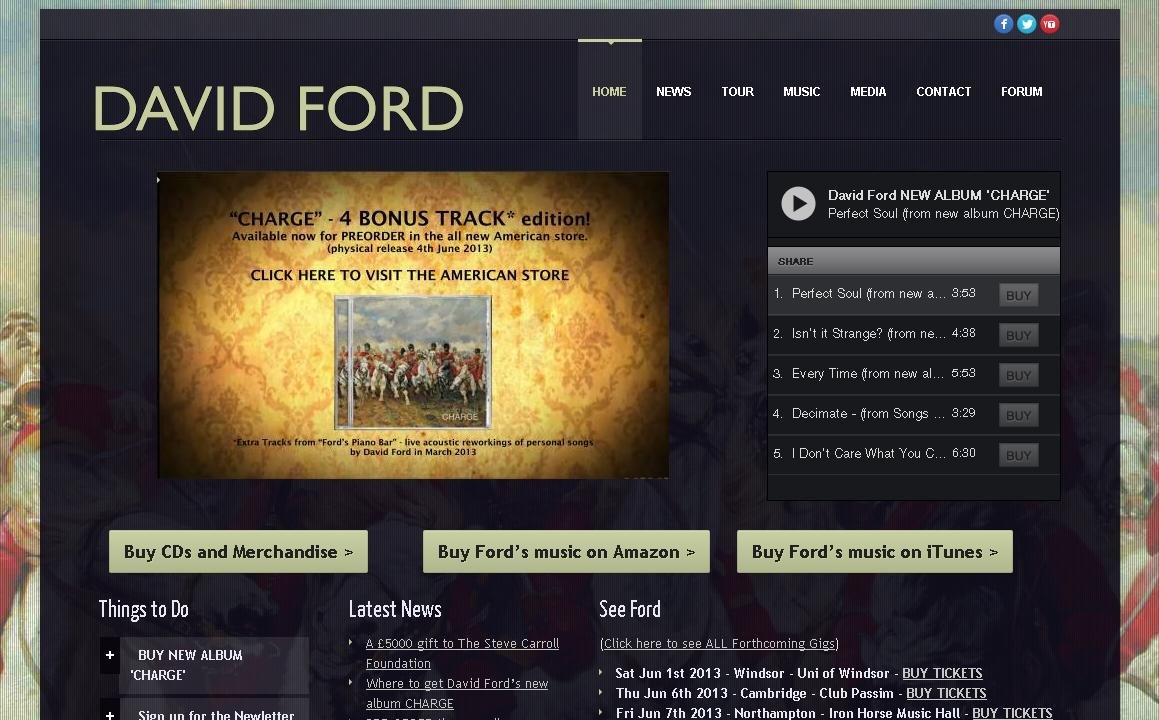Click SHARE in the music player
The height and width of the screenshot is (720, 1159).
click(x=795, y=261)
